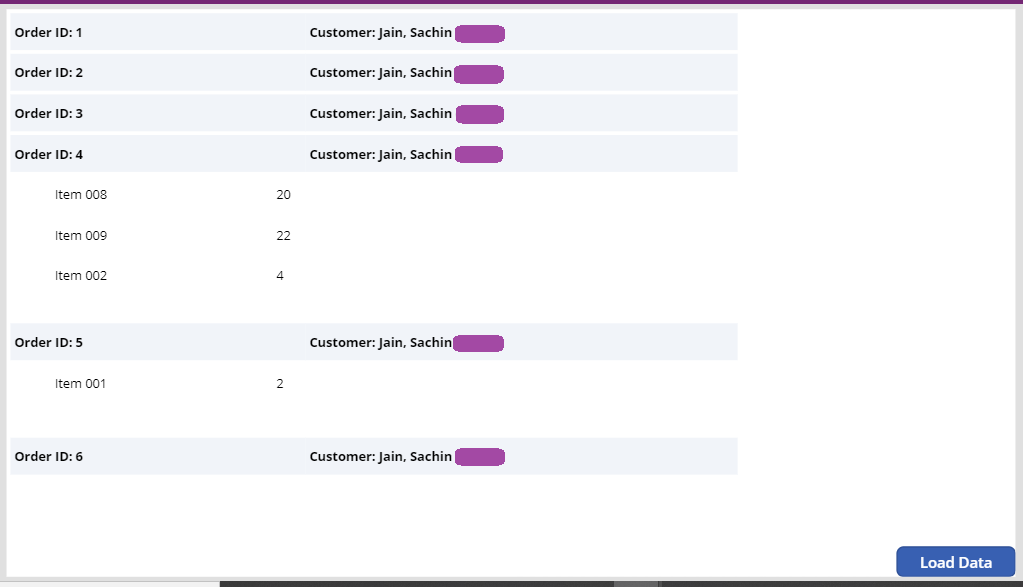Click the purple badge next to Sachin Jain on Order 4
1023x587 pixels.
point(478,153)
